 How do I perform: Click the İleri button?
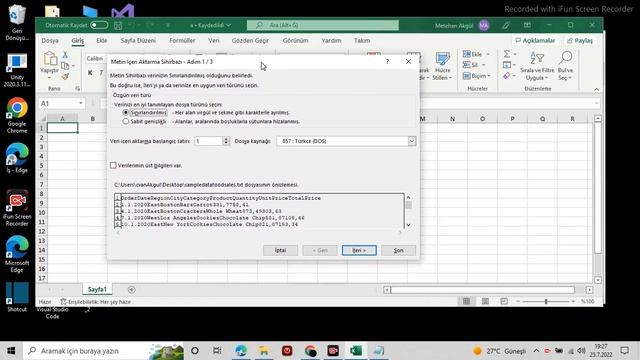point(359,250)
